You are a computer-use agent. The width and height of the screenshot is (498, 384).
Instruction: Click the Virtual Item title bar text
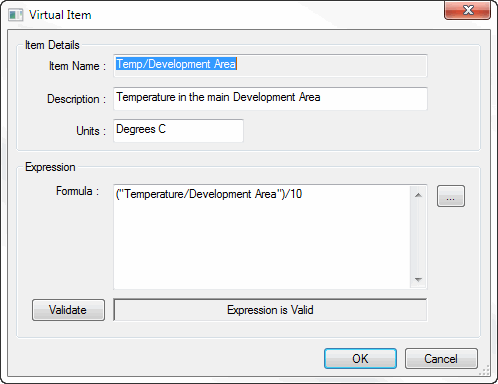pyautogui.click(x=60, y=15)
